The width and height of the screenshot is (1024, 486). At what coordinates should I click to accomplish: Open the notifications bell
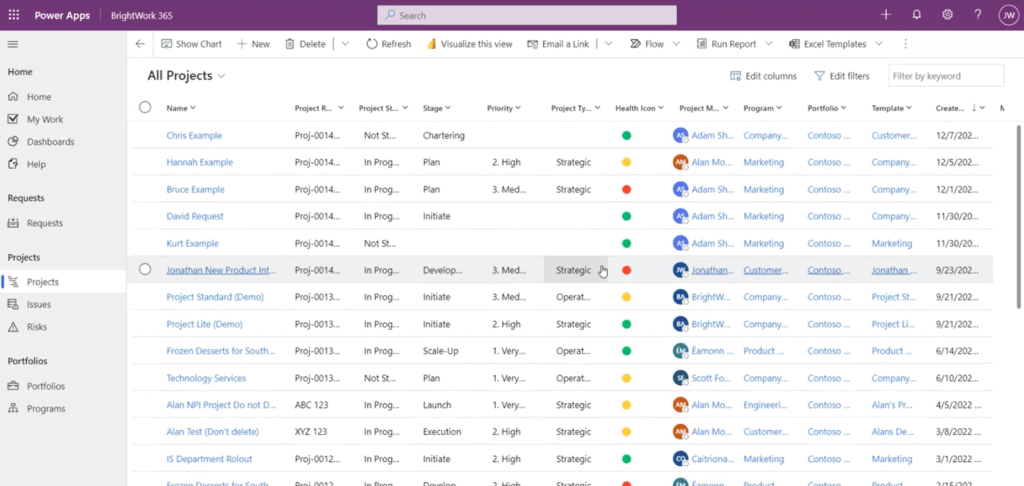[x=916, y=15]
